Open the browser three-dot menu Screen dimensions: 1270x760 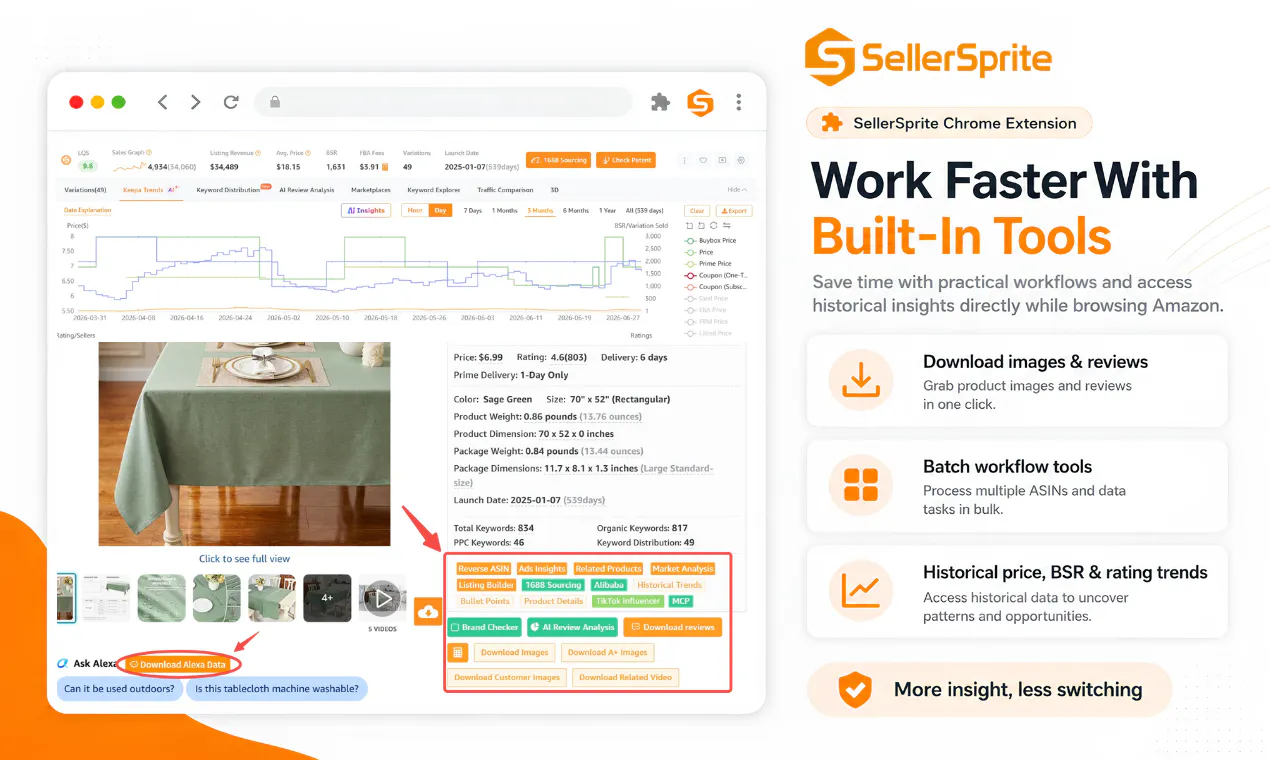[x=738, y=102]
